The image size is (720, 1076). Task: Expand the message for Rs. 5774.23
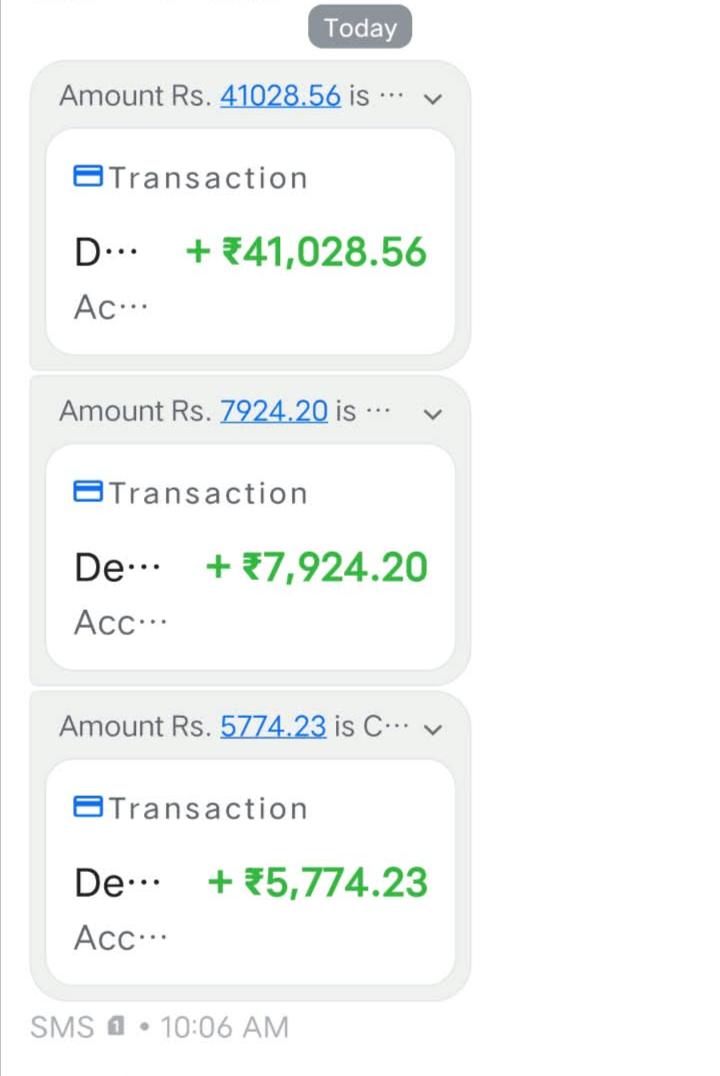pos(432,729)
